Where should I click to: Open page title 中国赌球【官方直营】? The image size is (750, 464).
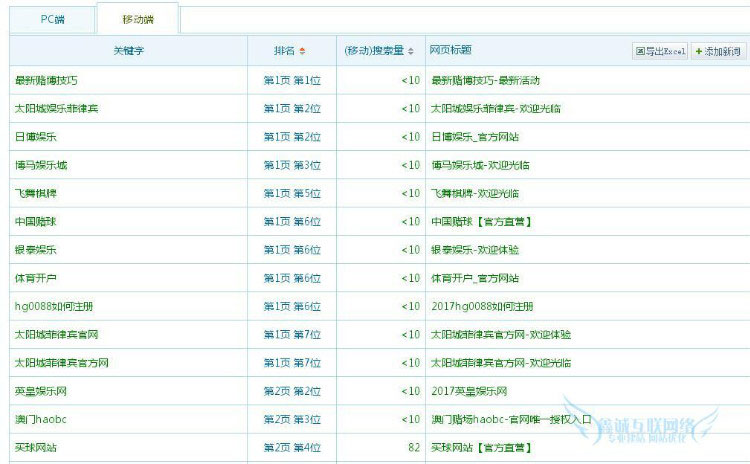point(478,222)
